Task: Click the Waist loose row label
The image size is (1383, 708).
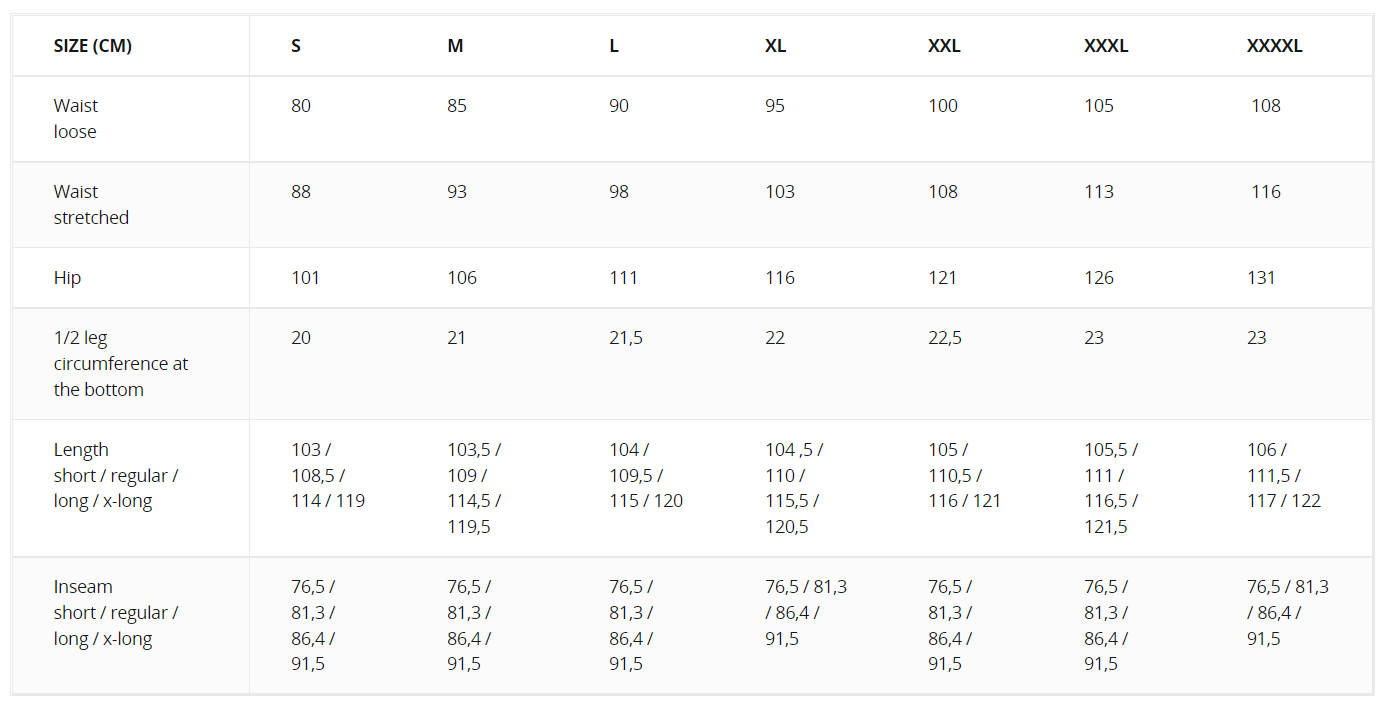Action: 76,119
